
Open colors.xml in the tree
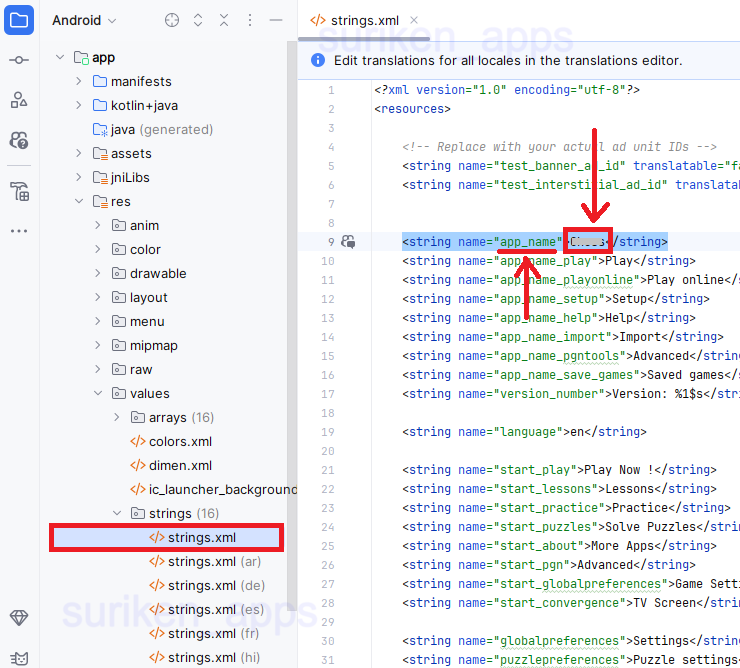click(180, 441)
